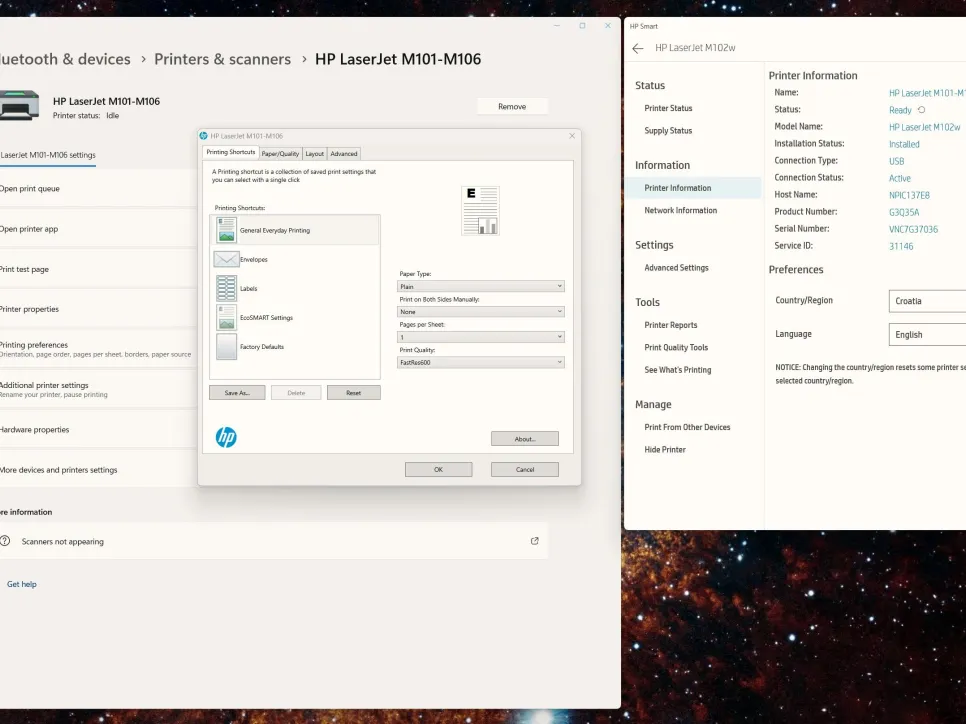The width and height of the screenshot is (966, 724).
Task: Click Hide Printer in HP Smart sidebar
Action: (x=665, y=450)
